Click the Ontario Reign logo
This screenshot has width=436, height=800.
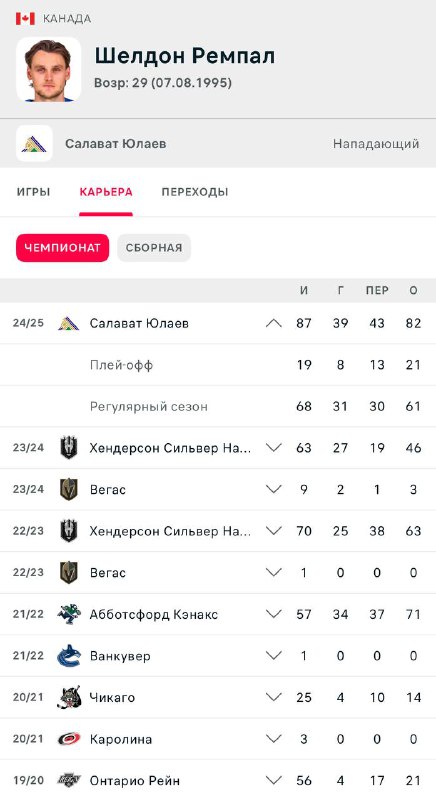pos(68,780)
